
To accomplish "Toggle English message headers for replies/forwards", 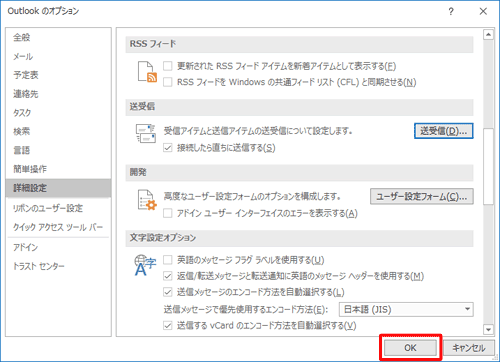I will pos(168,276).
